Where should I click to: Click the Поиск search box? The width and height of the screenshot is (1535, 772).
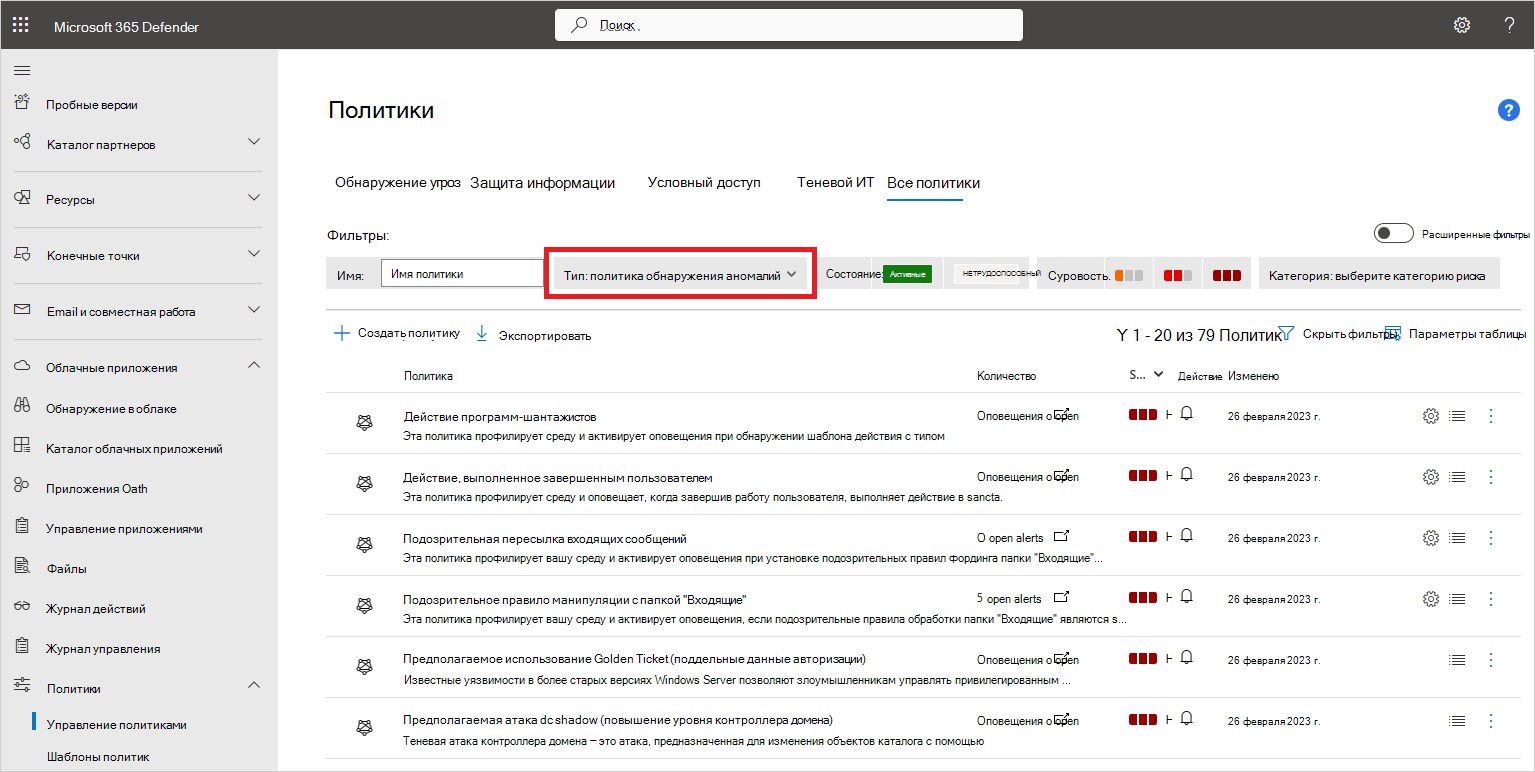pyautogui.click(x=789, y=25)
